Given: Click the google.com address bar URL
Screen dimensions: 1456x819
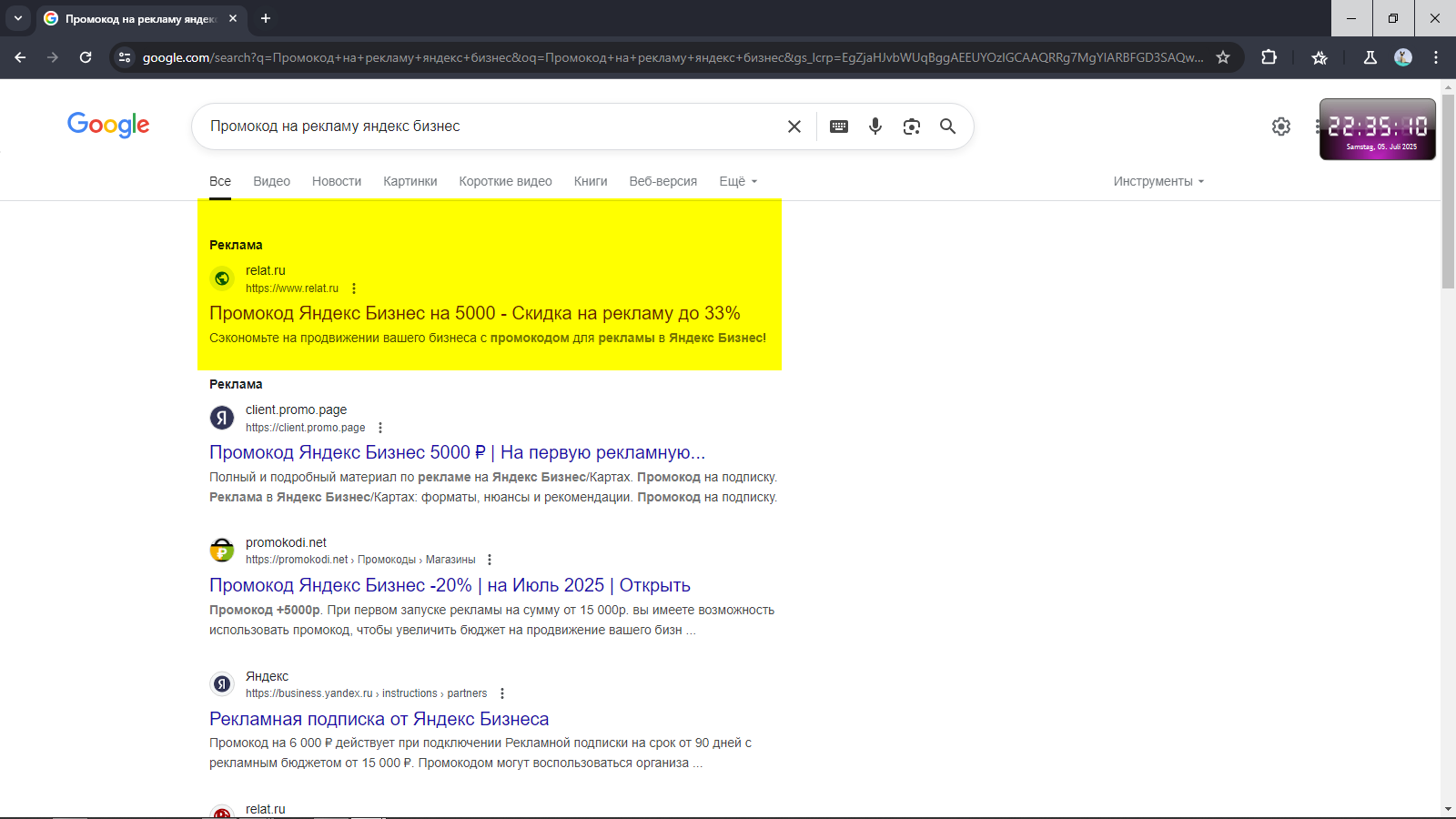Looking at the screenshot, I should (672, 57).
